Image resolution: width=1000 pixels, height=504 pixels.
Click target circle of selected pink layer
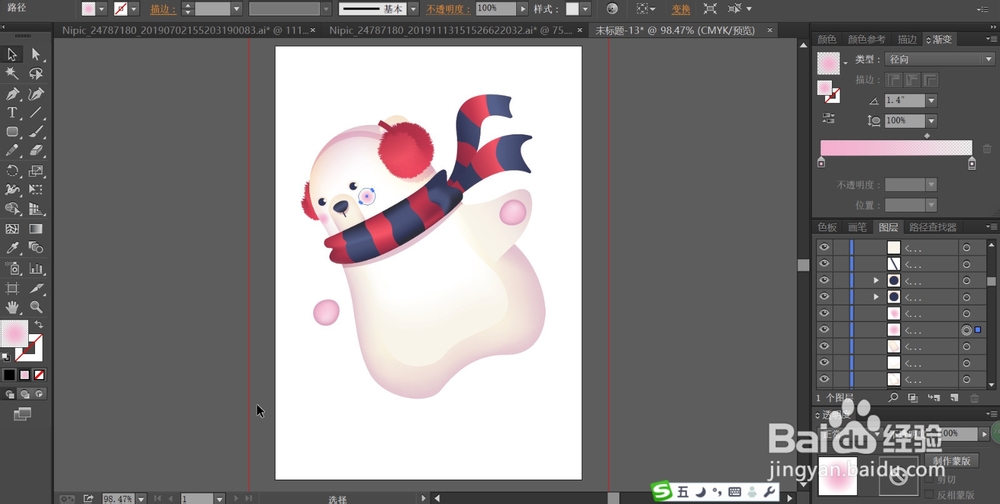point(966,330)
